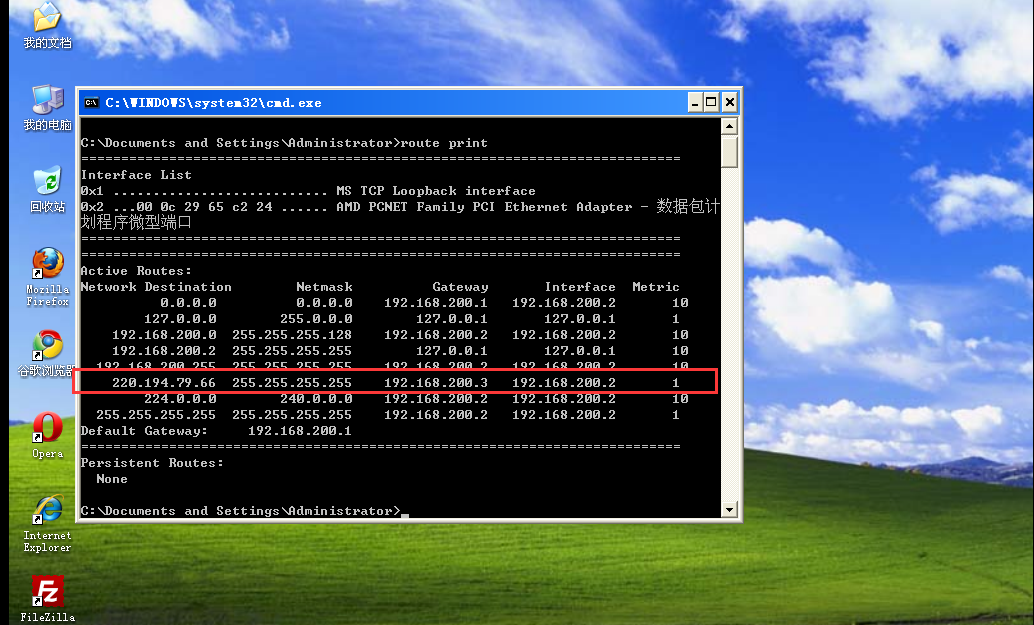Launch 谷歌浏览器 Chrome desktop shortcut
Screen dimensions: 1034x625
(47, 353)
